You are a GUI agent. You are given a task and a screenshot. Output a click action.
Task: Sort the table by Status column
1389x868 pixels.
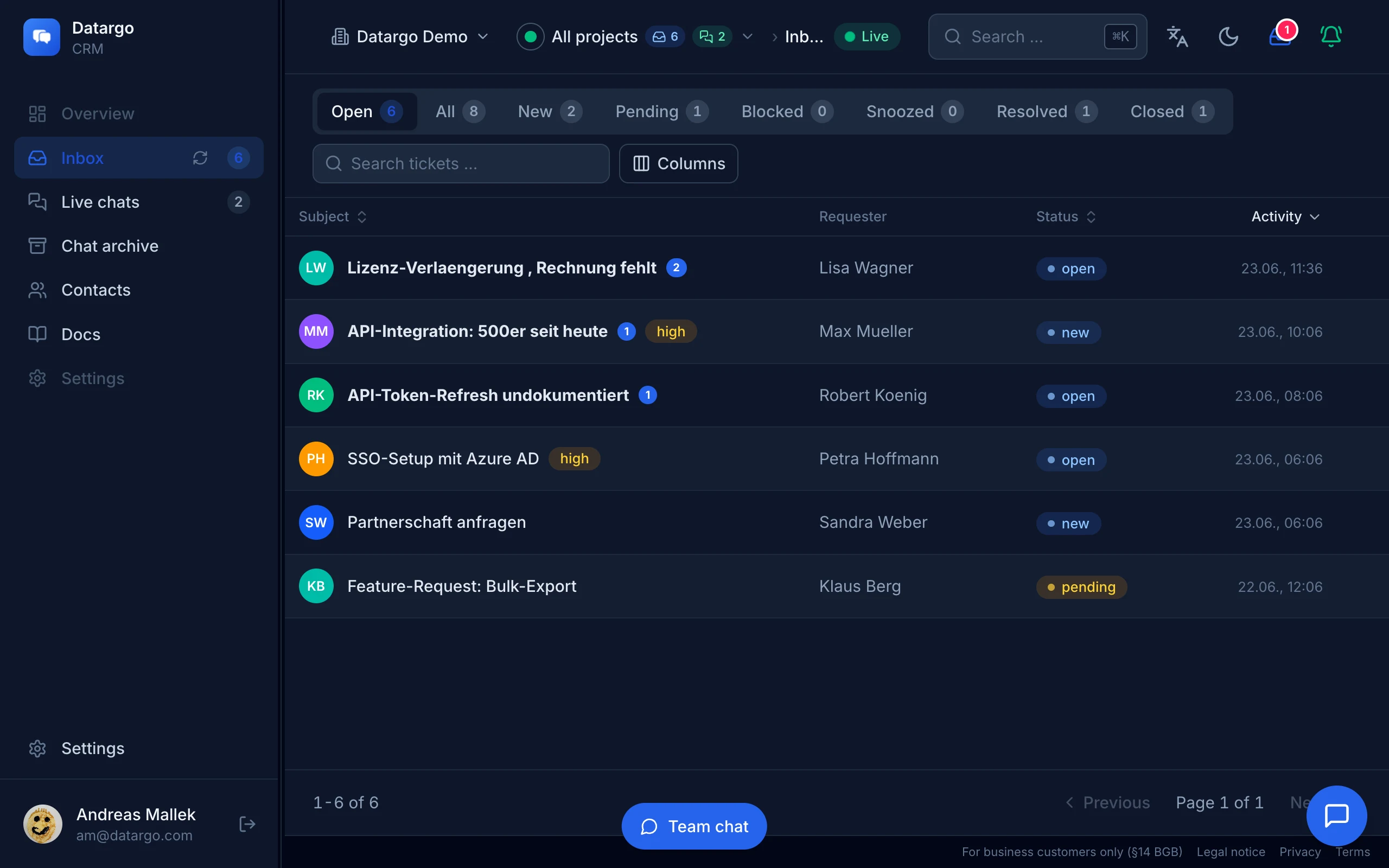[1066, 216]
